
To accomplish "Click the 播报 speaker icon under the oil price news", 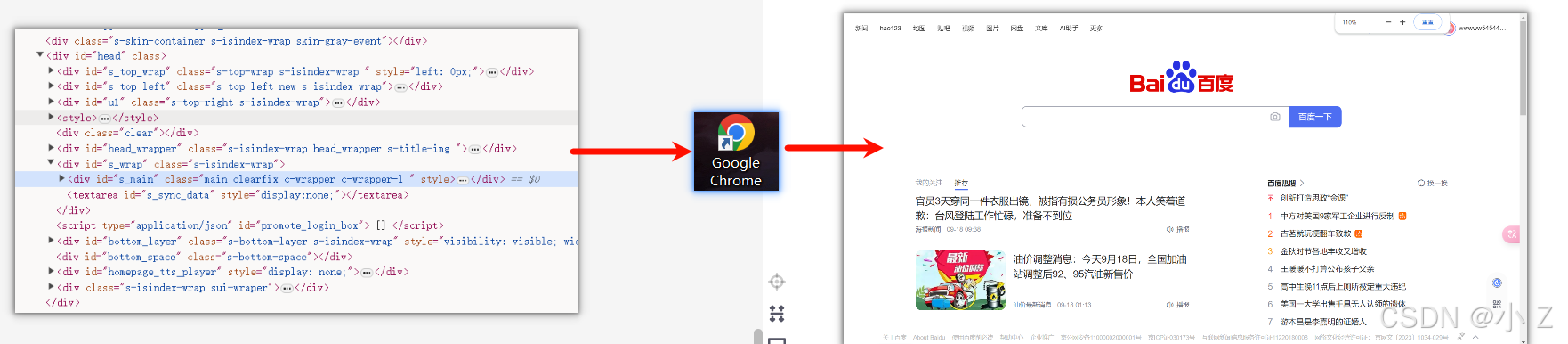I will click(1169, 305).
